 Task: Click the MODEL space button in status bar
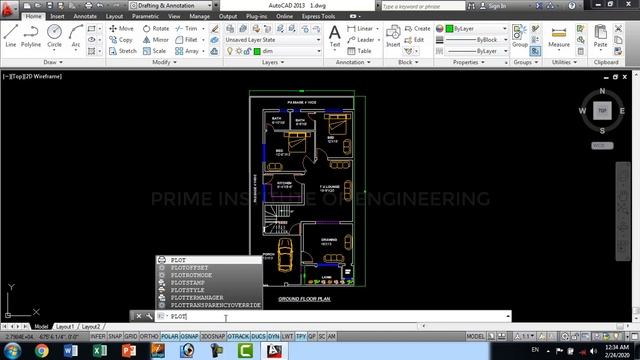pyautogui.click(x=475, y=336)
